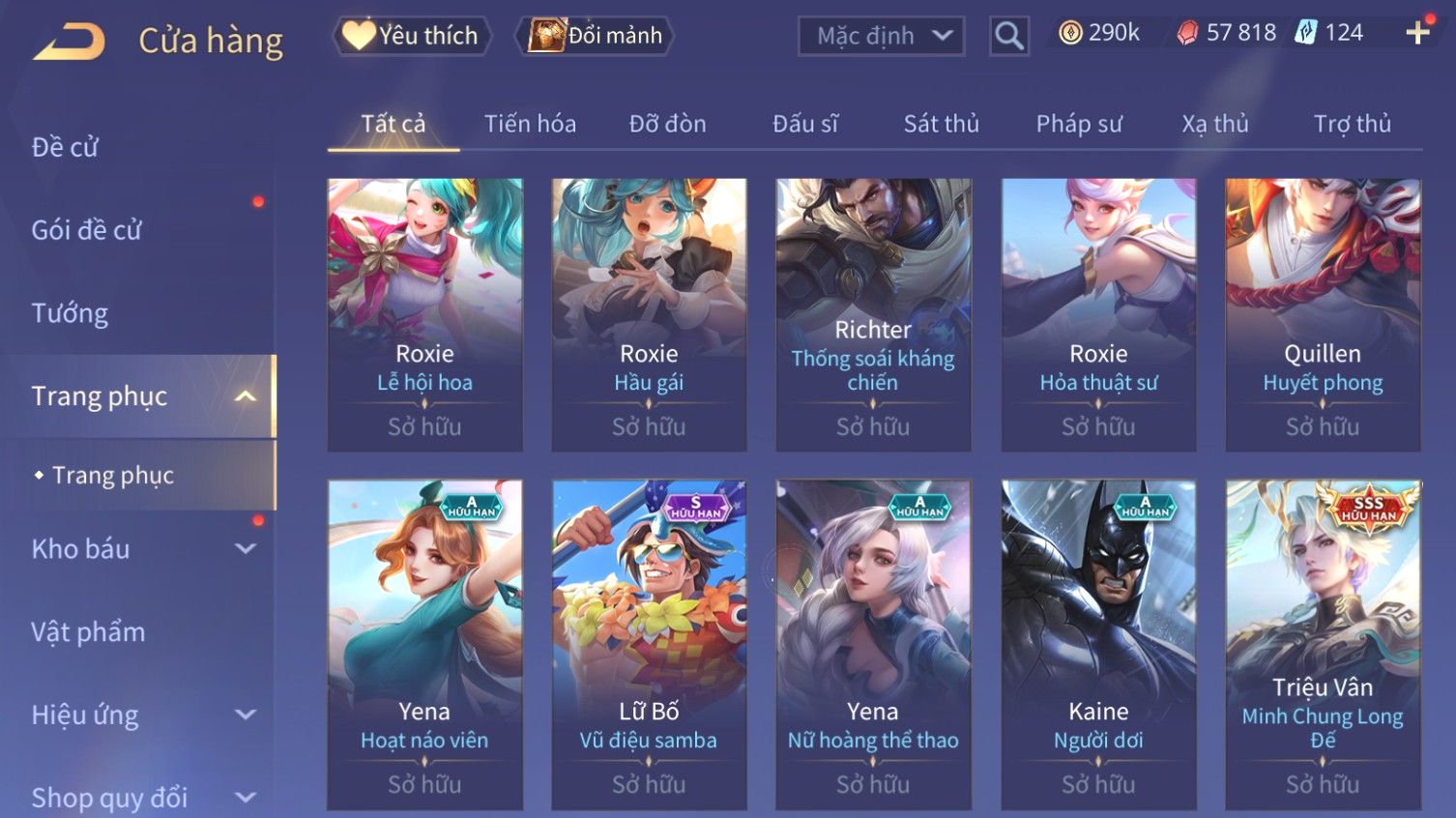This screenshot has width=1456, height=818.
Task: Open the Mặc định sort dropdown
Action: pyautogui.click(x=881, y=37)
